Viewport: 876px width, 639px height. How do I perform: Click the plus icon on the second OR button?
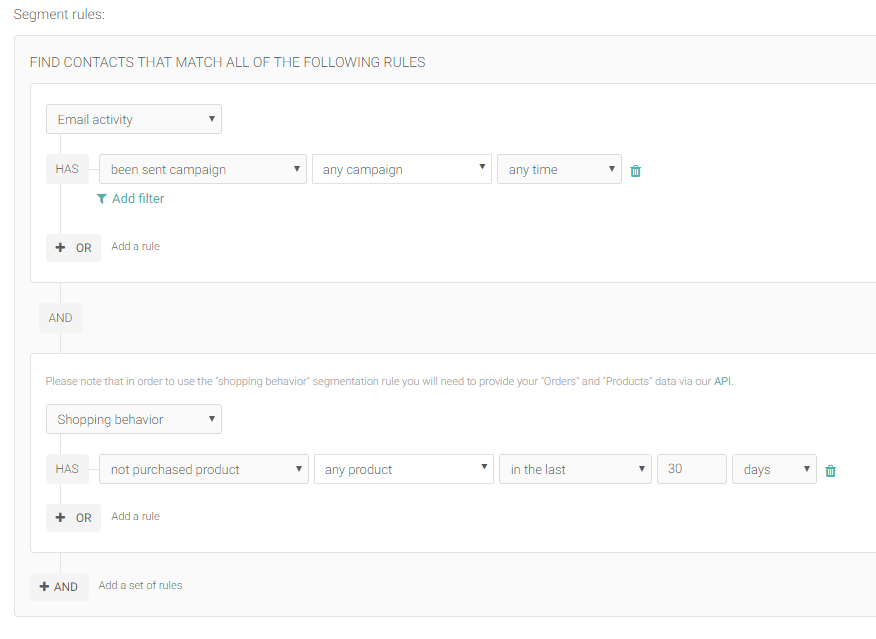pyautogui.click(x=60, y=518)
